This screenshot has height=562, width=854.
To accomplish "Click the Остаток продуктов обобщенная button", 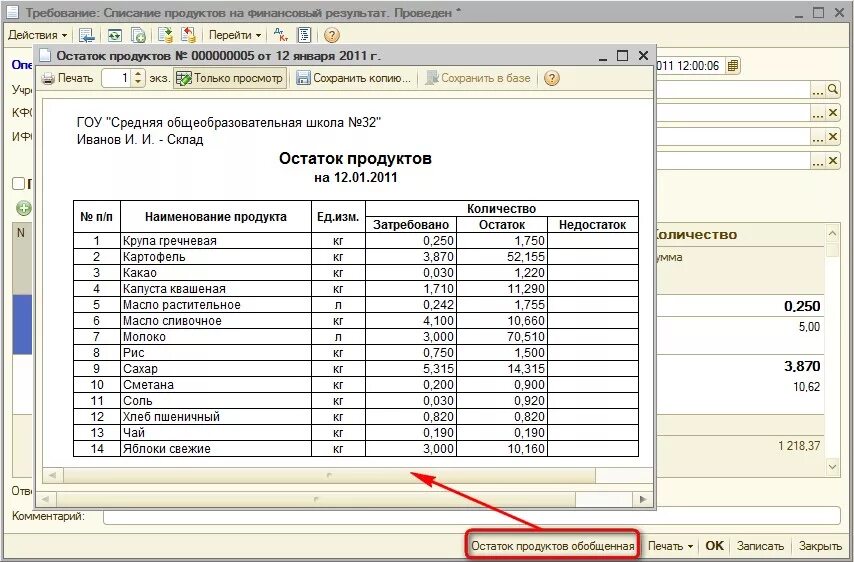I will 552,546.
